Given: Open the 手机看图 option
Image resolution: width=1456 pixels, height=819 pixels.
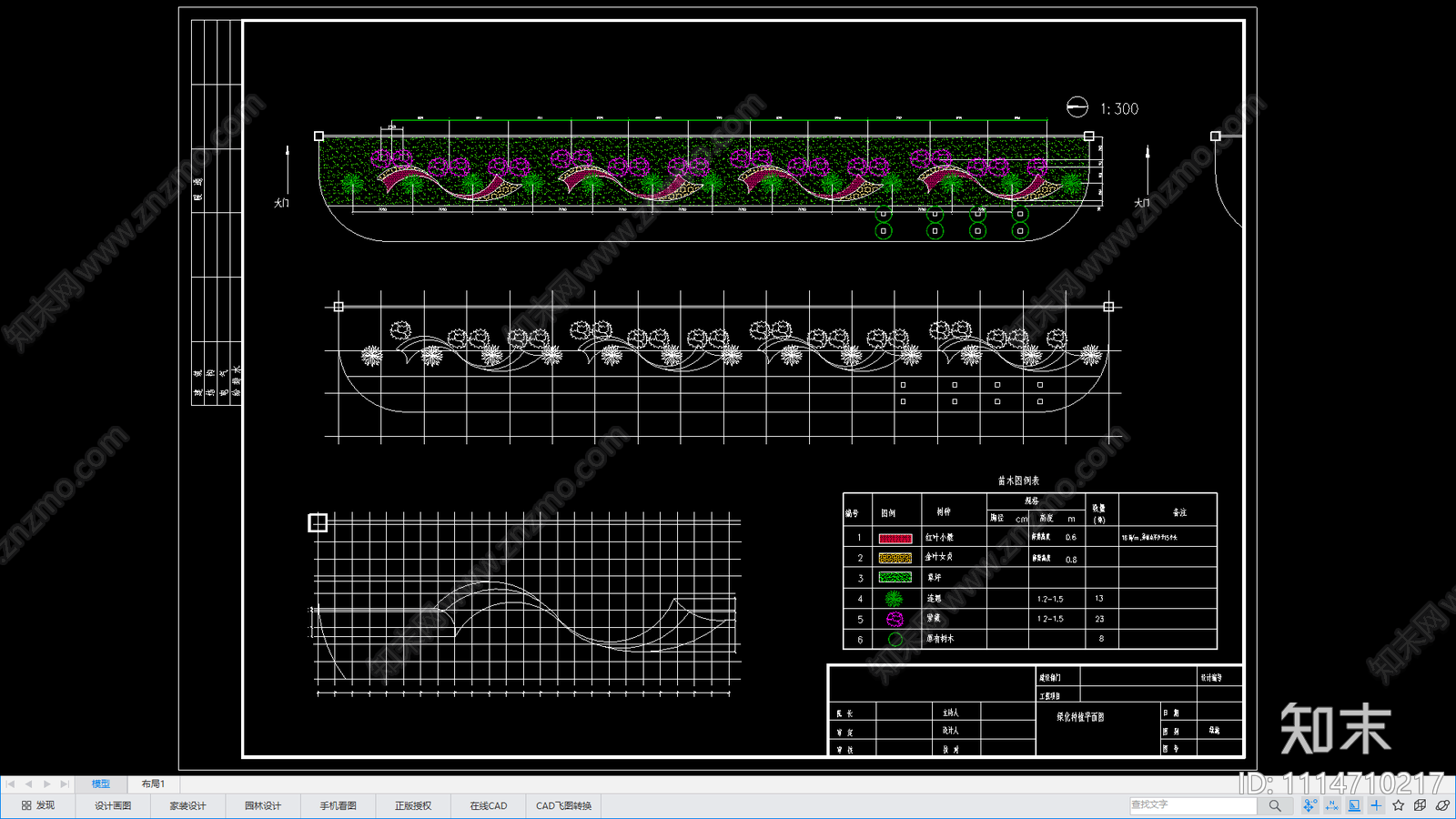Looking at the screenshot, I should click(339, 805).
